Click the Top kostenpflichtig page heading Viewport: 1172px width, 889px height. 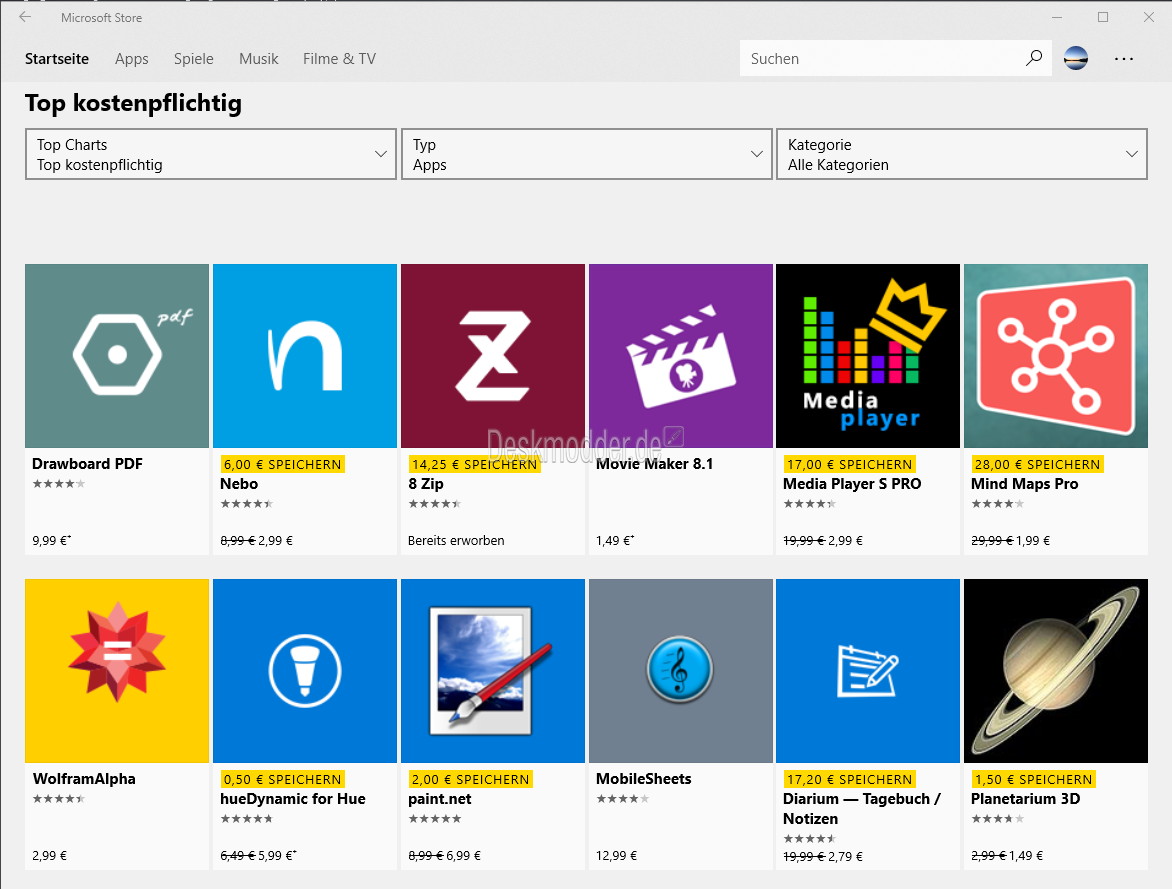point(133,103)
